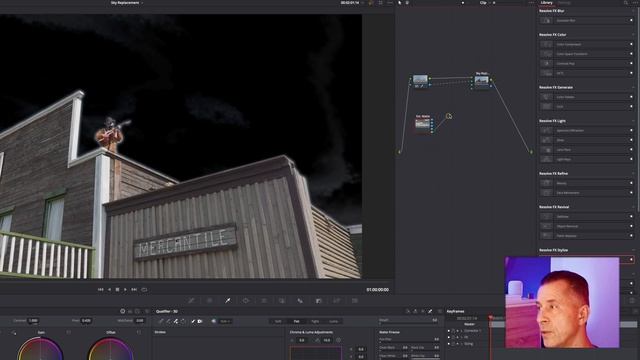
Task: Click the pointer tool above node graph
Action: point(400,3)
